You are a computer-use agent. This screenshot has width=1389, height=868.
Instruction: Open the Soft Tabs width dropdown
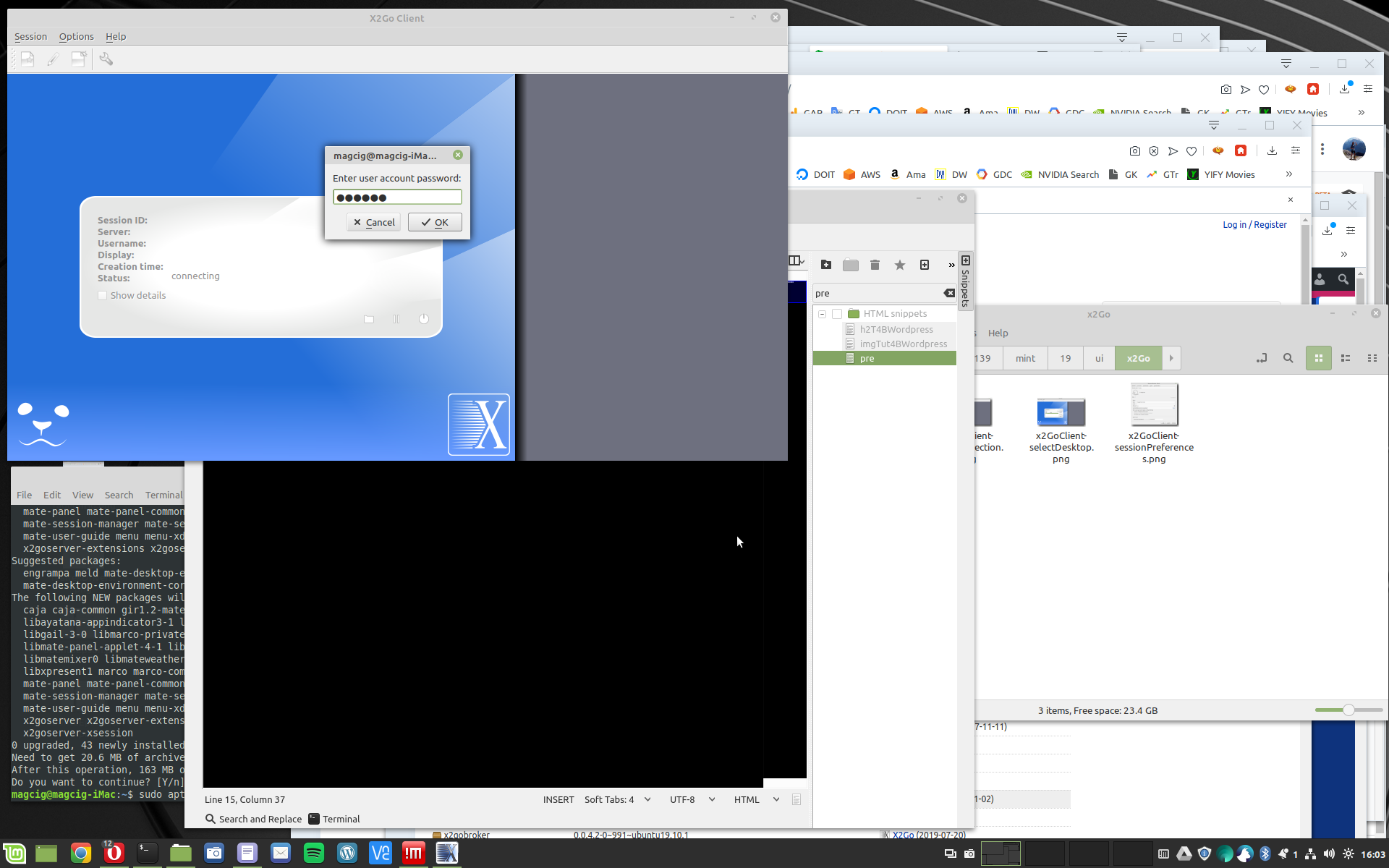click(647, 799)
